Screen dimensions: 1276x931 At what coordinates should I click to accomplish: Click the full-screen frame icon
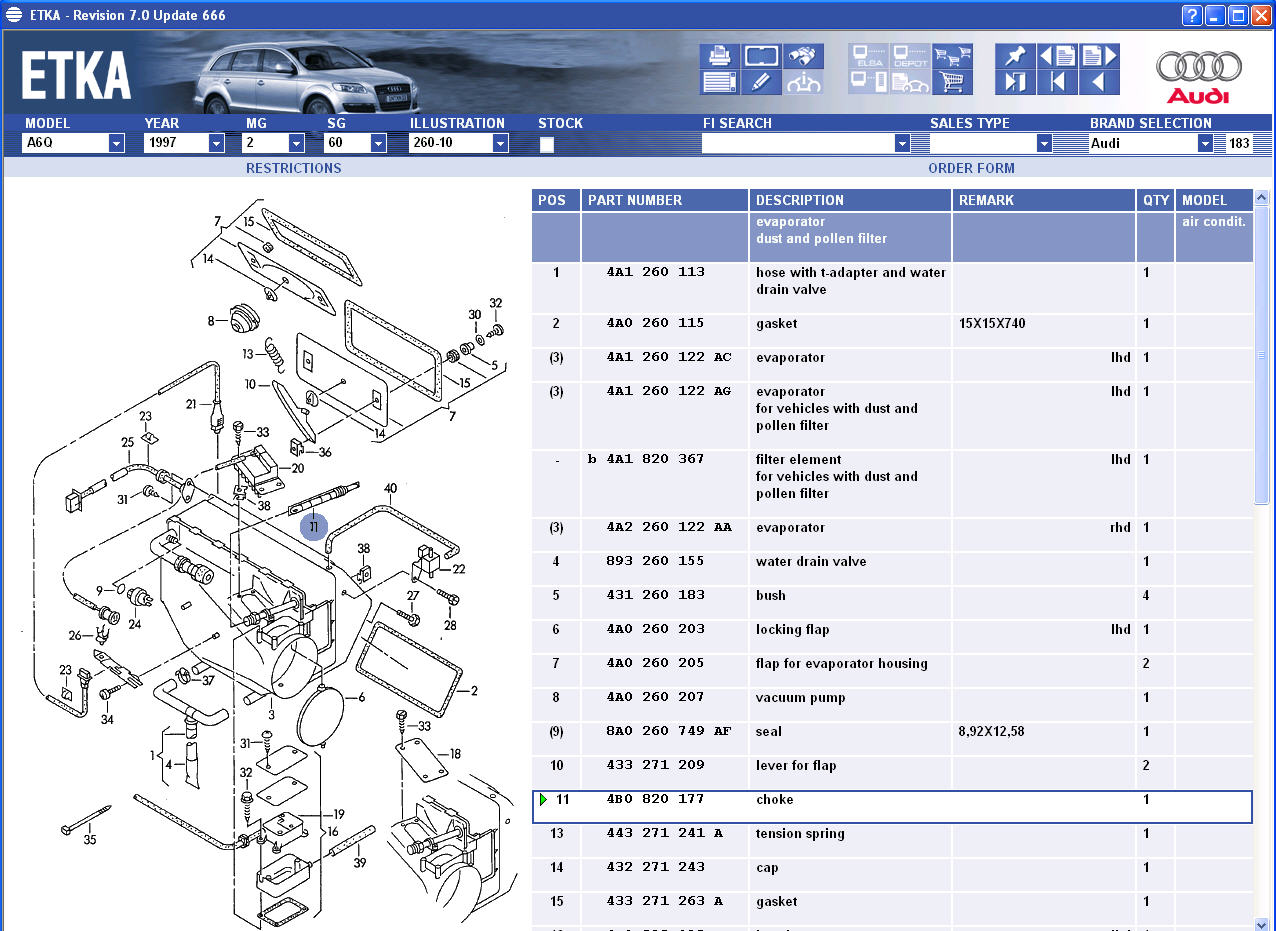click(761, 56)
